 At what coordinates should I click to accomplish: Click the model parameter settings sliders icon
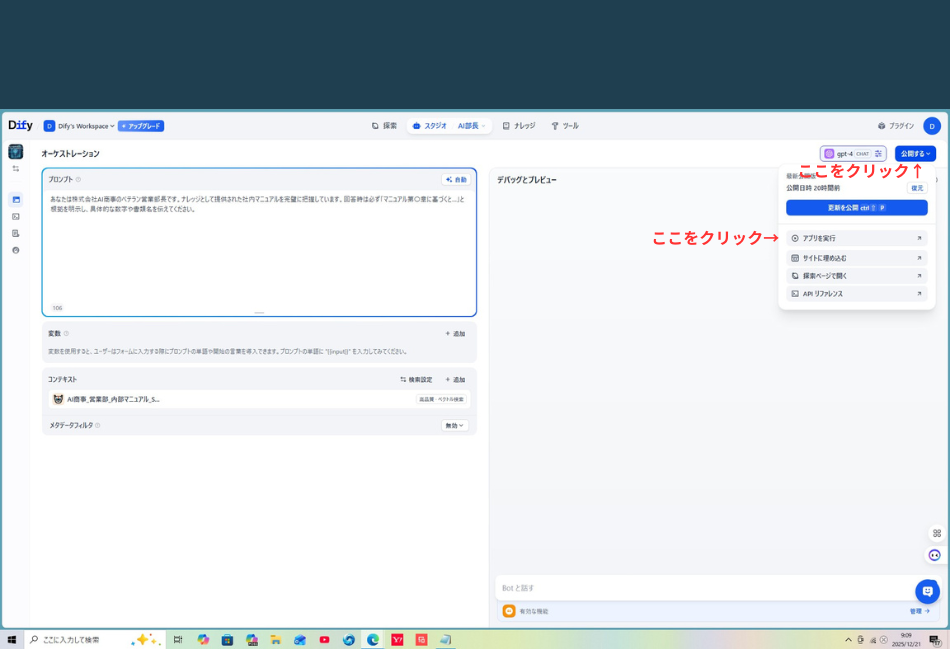coord(878,154)
